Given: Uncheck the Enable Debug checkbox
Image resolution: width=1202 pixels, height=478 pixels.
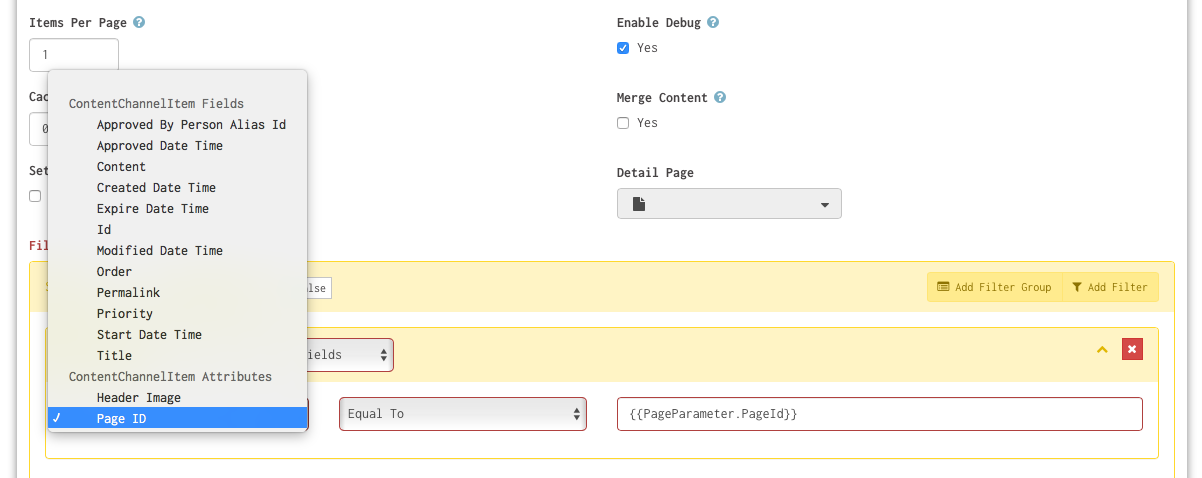Looking at the screenshot, I should 623,48.
